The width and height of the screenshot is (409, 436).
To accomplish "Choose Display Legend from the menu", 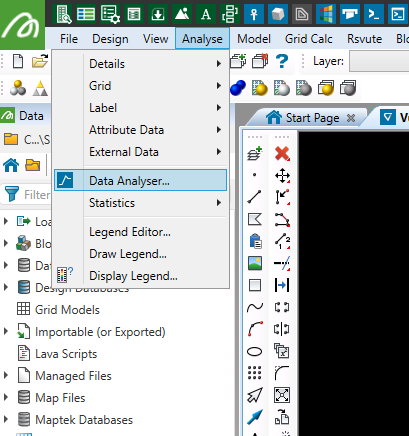I will [x=140, y=276].
